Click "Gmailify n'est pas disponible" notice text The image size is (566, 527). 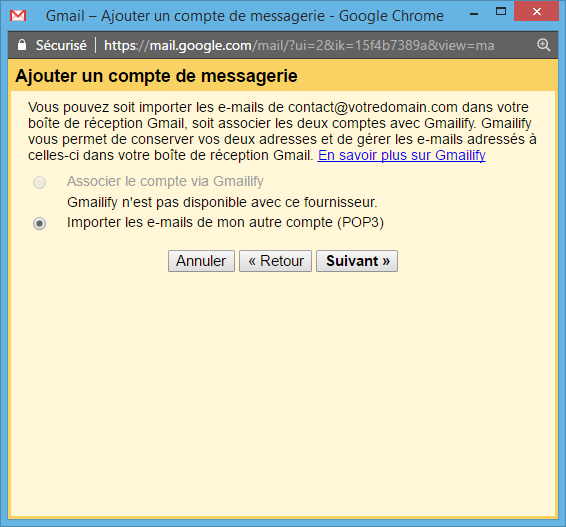point(222,202)
